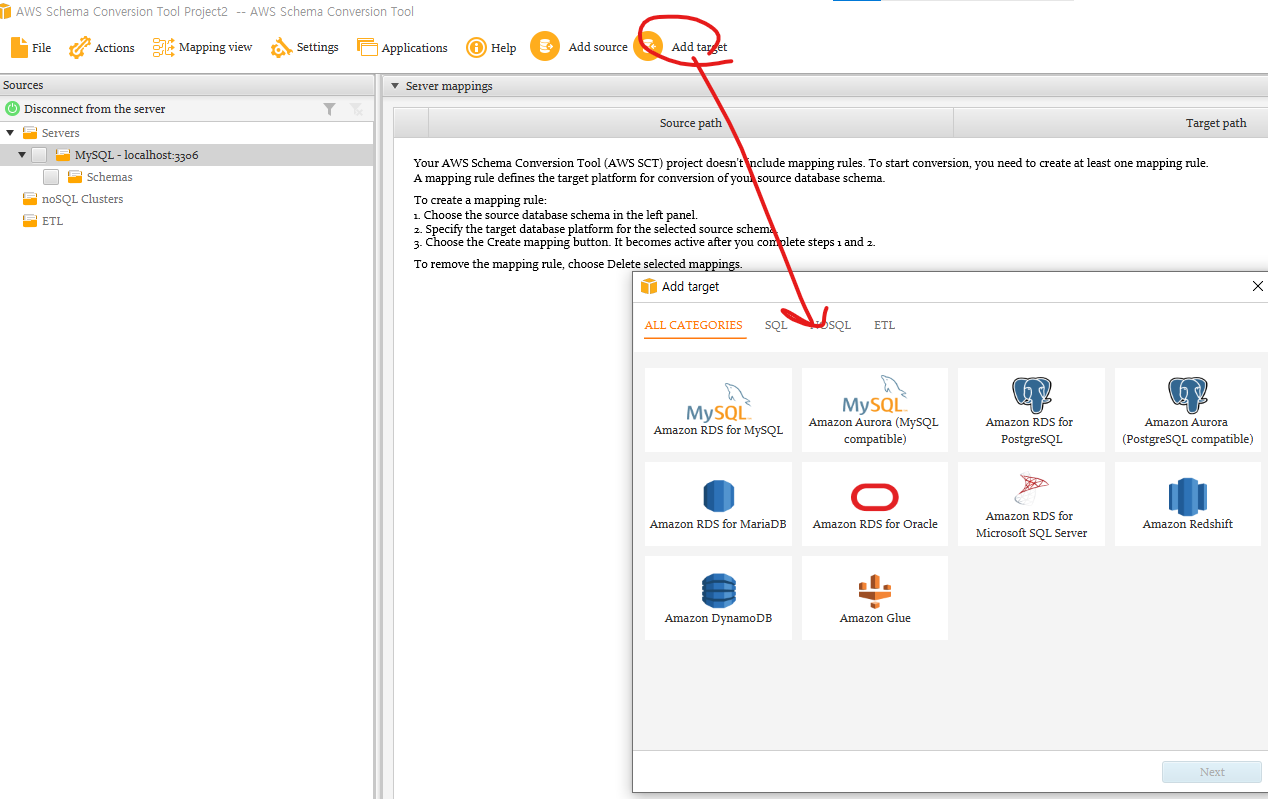Viewport: 1268px width, 799px height.
Task: Click the Mapping view icon
Action: (x=163, y=47)
